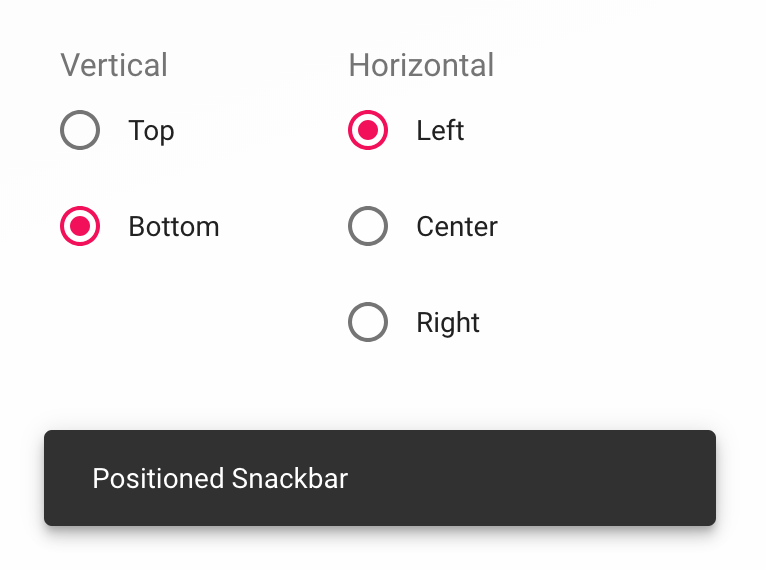Screen dimensions: 766x570
Task: Click the pink inner dot of Bottom radio
Action: coord(80,226)
